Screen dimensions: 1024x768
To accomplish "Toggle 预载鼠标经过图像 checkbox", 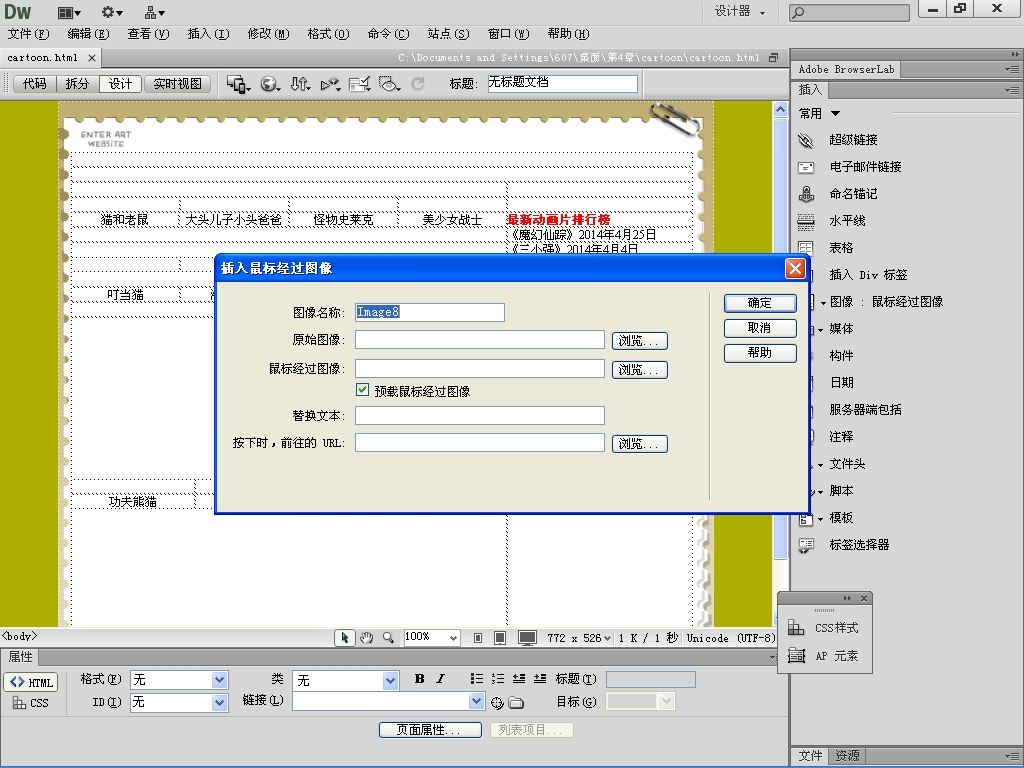I will [x=362, y=390].
